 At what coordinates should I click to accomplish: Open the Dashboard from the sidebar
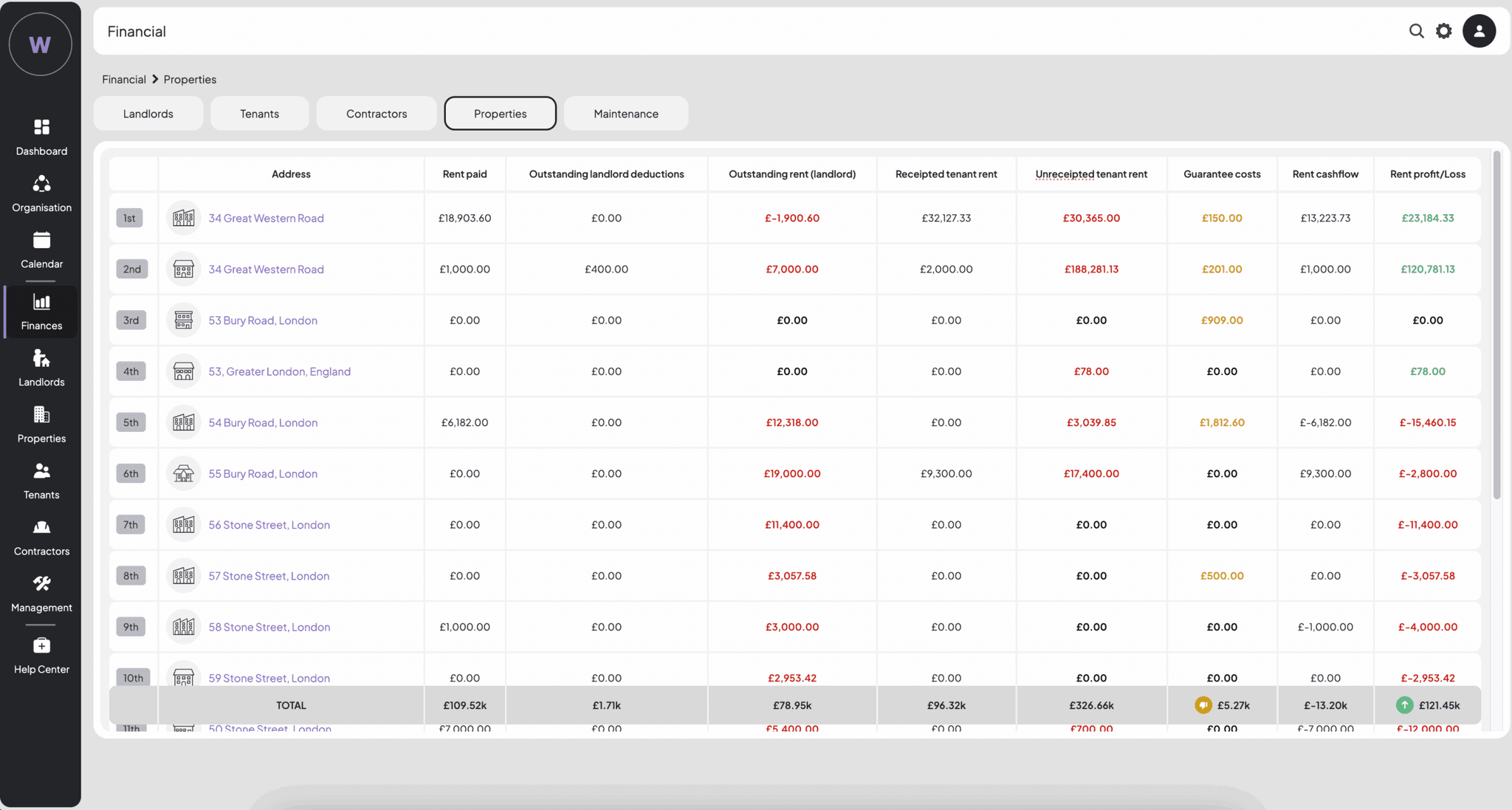click(41, 137)
